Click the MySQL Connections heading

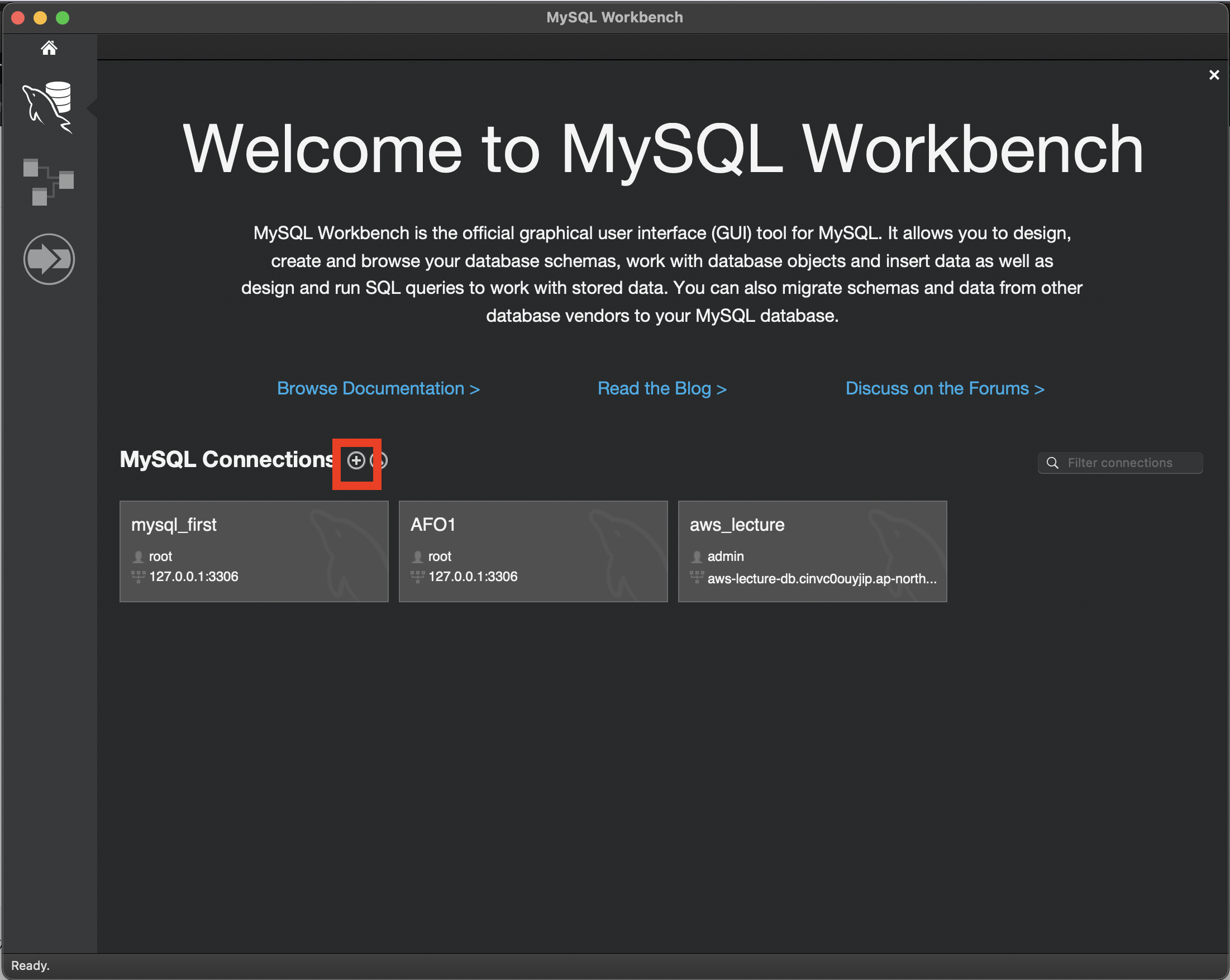click(x=227, y=459)
